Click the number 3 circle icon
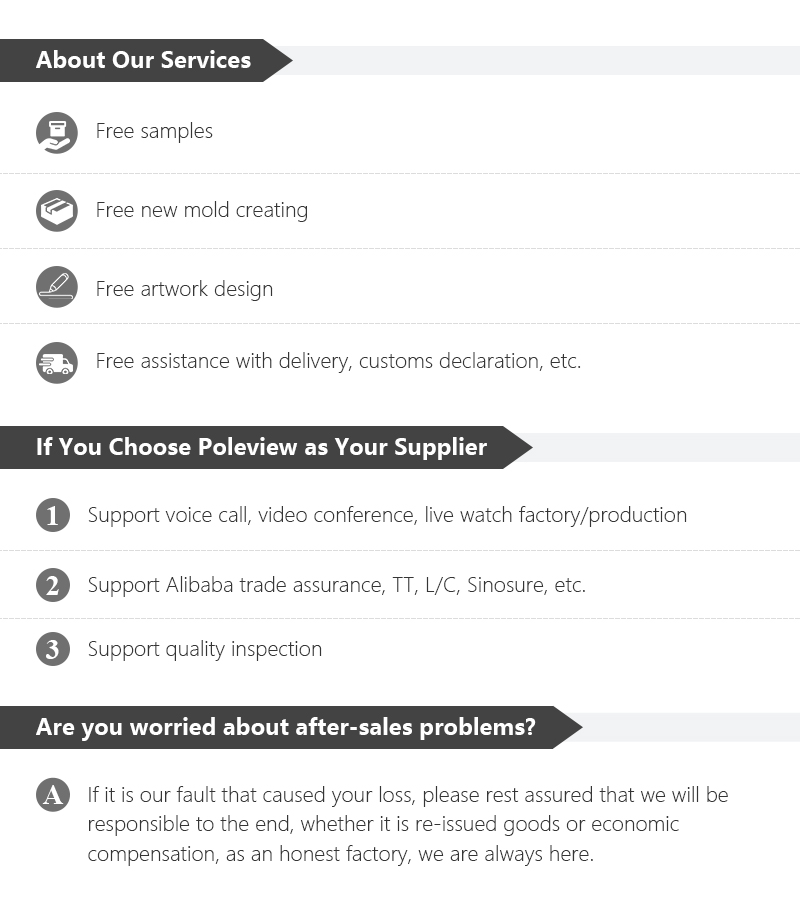 click(53, 650)
